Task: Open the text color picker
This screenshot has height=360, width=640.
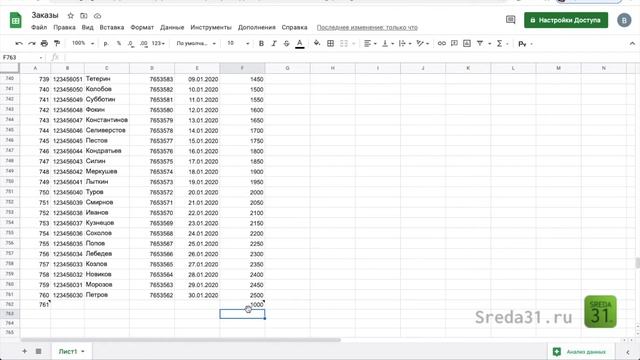Action: pyautogui.click(x=300, y=44)
